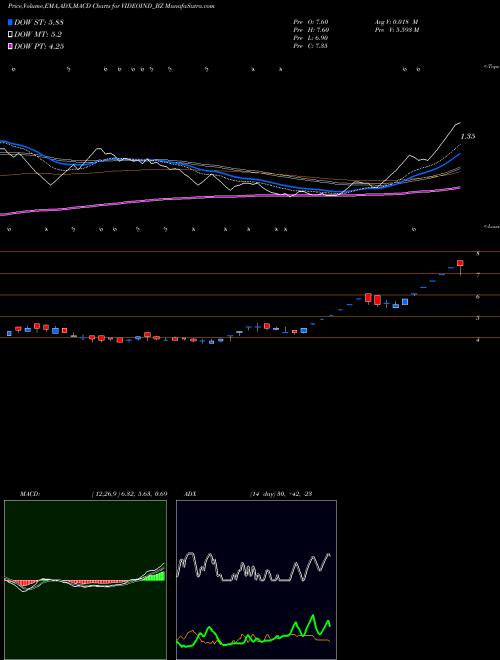Click the 'DOW MT: 5.2' label

coord(37,35)
